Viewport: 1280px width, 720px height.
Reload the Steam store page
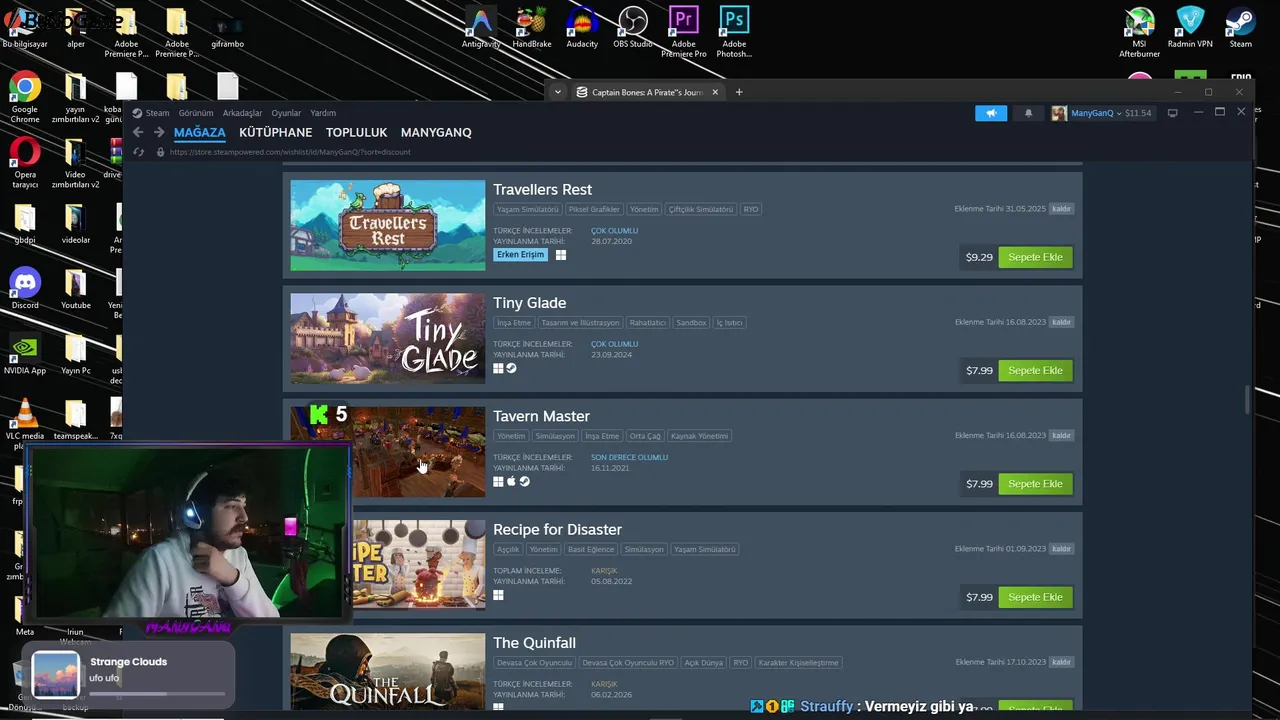138,152
